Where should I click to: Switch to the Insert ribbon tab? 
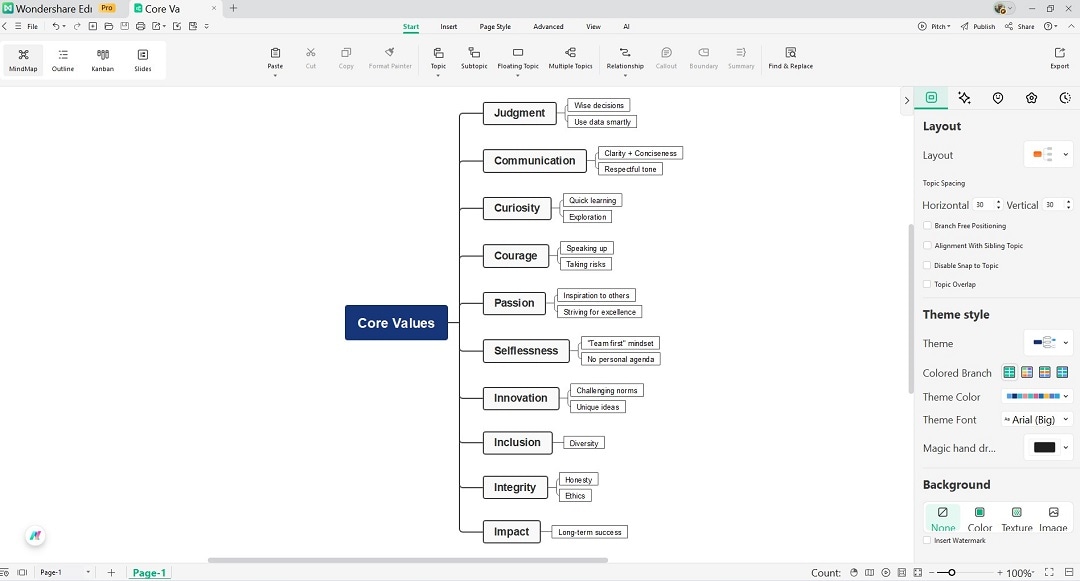(x=448, y=27)
